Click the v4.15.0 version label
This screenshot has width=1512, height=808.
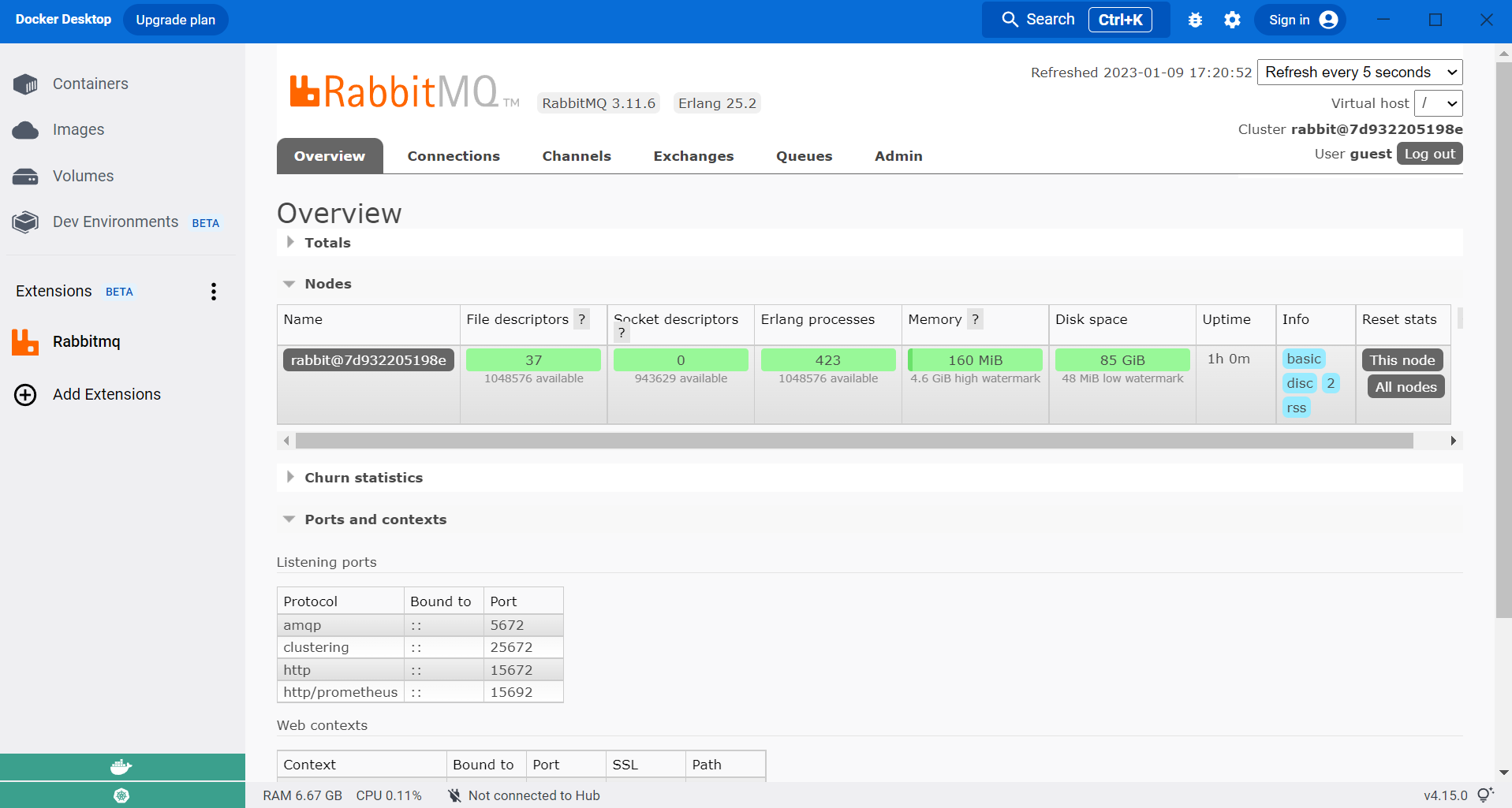pos(1445,795)
